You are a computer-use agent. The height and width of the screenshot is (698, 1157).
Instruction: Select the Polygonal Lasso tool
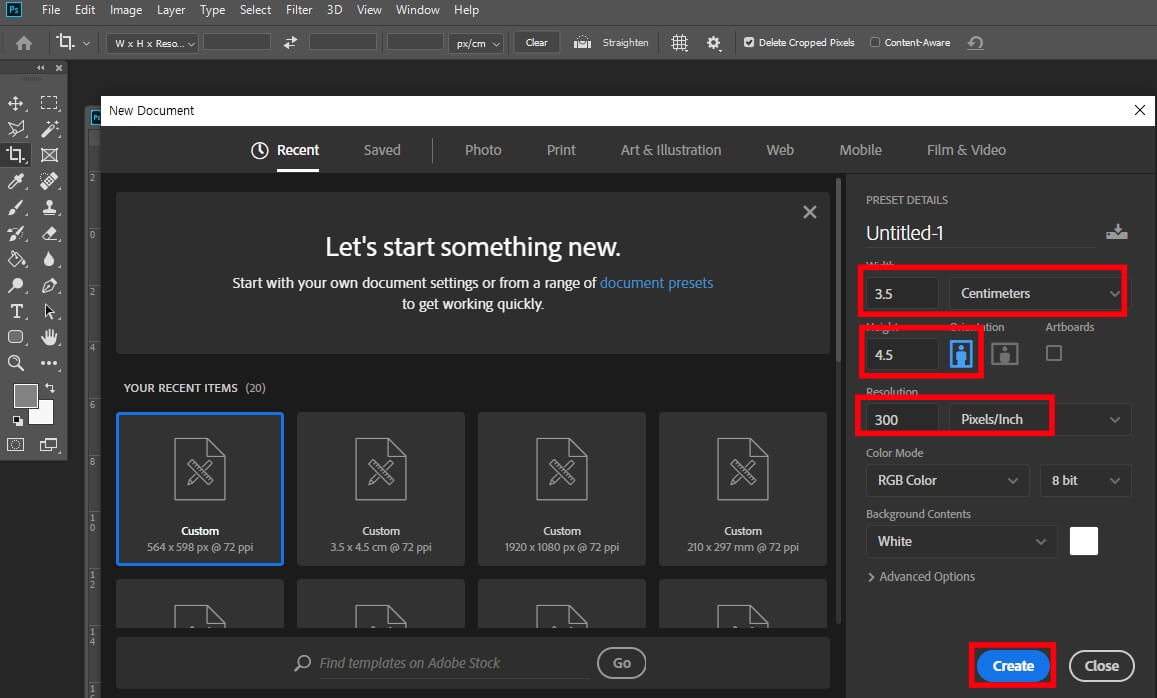pos(15,129)
